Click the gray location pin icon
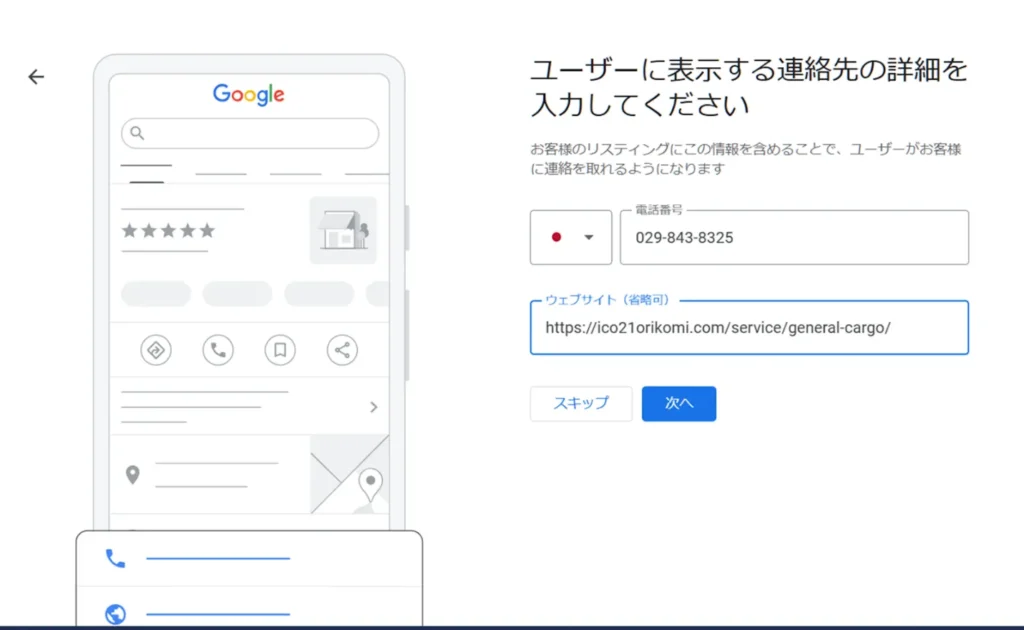 (x=132, y=475)
